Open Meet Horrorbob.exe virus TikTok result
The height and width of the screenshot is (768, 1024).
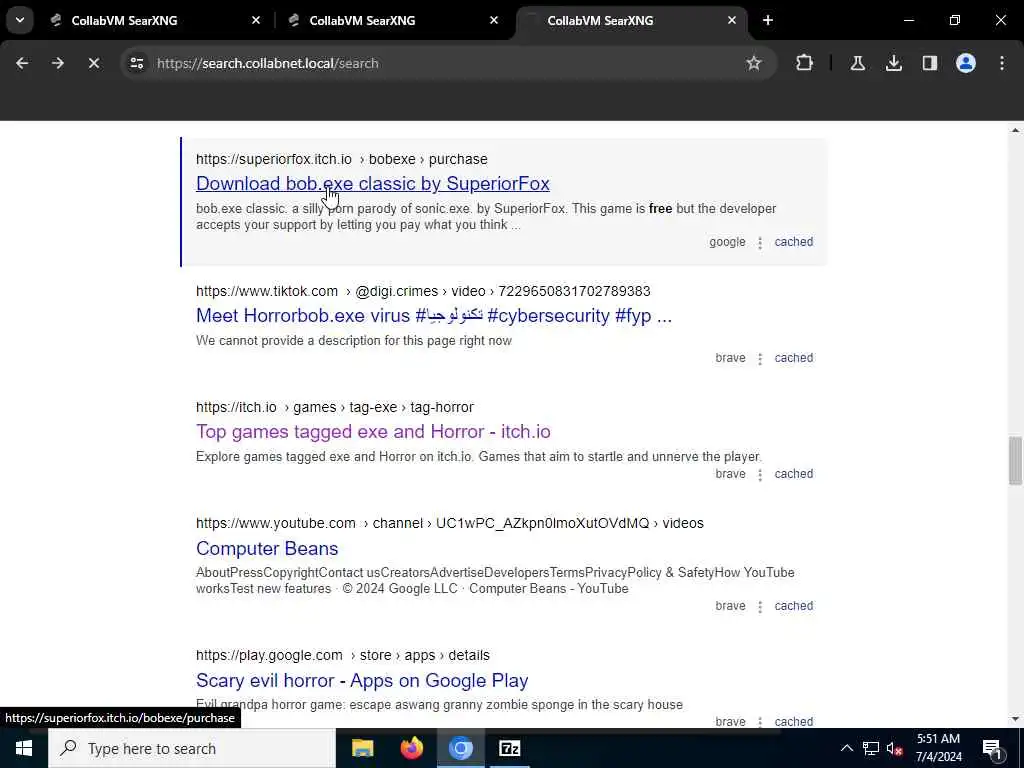(x=434, y=315)
